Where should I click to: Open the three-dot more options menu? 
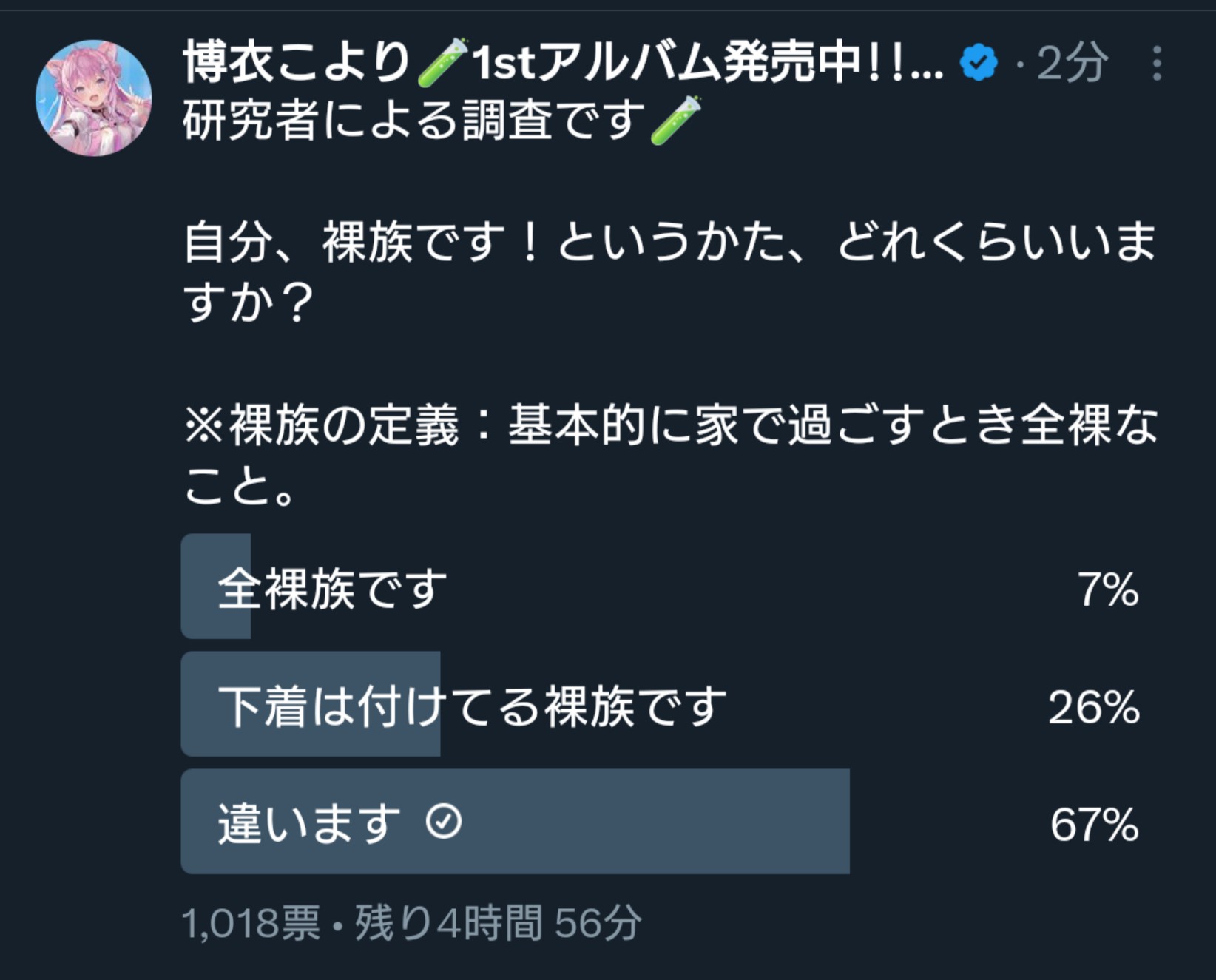[x=1157, y=64]
